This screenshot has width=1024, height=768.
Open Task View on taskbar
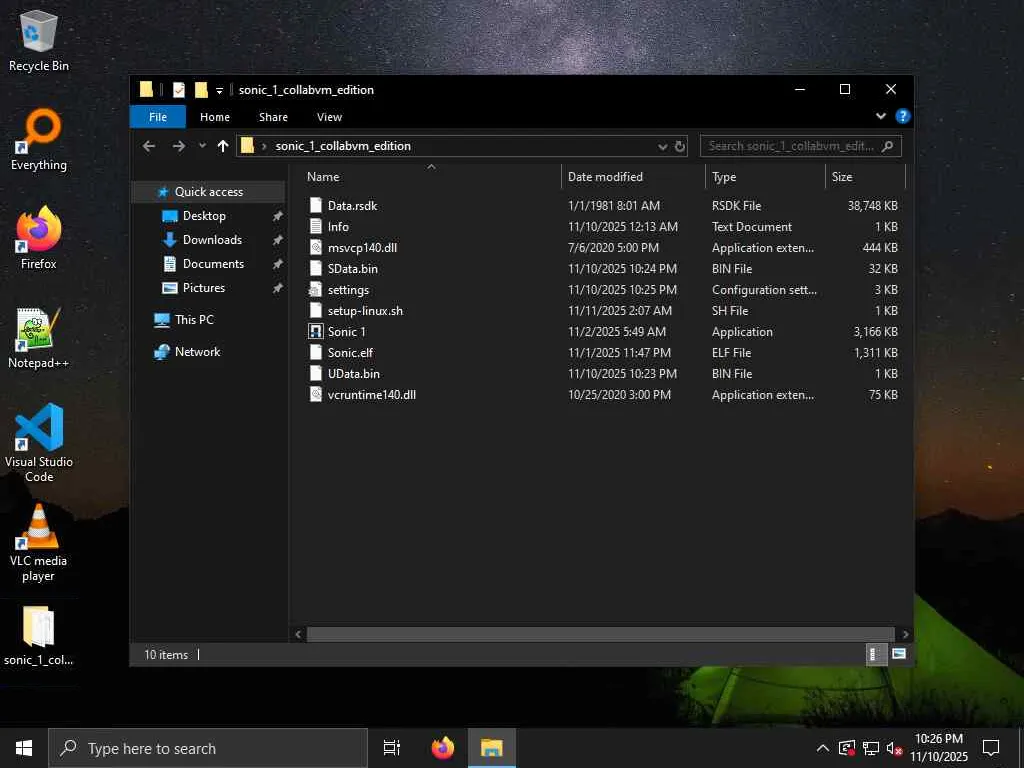point(392,748)
